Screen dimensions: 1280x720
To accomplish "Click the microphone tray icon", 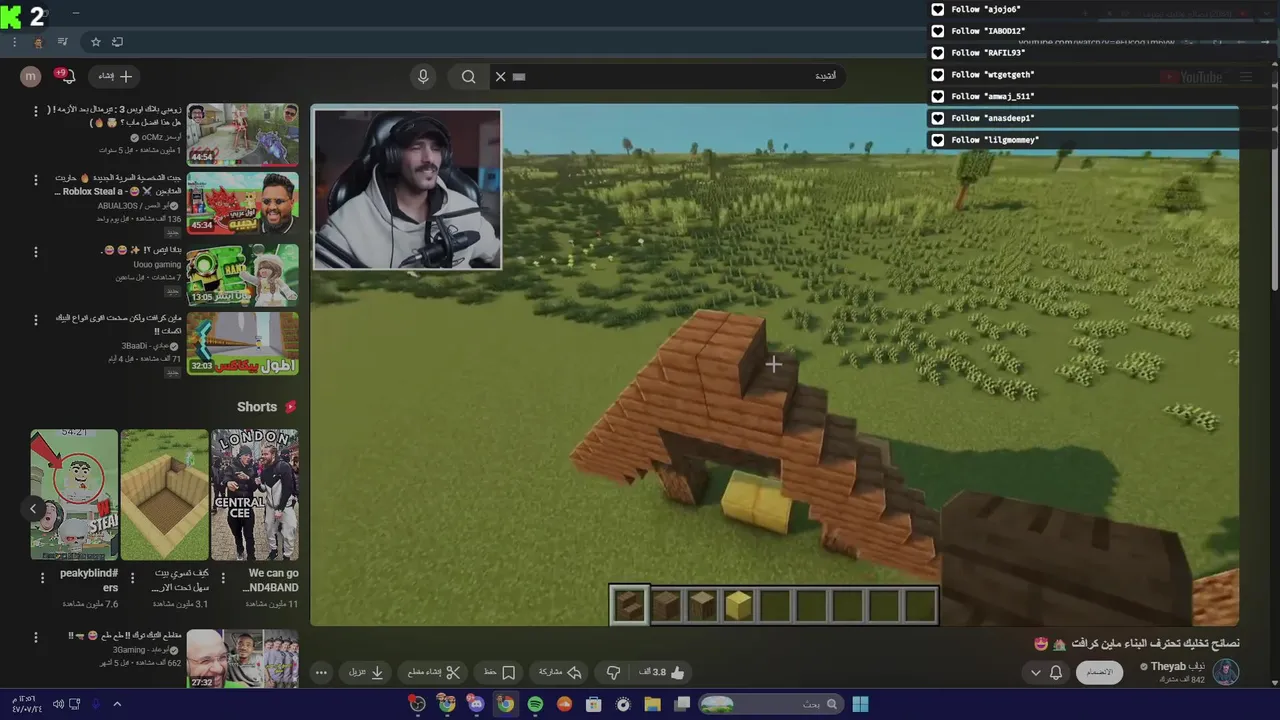I will 96,704.
